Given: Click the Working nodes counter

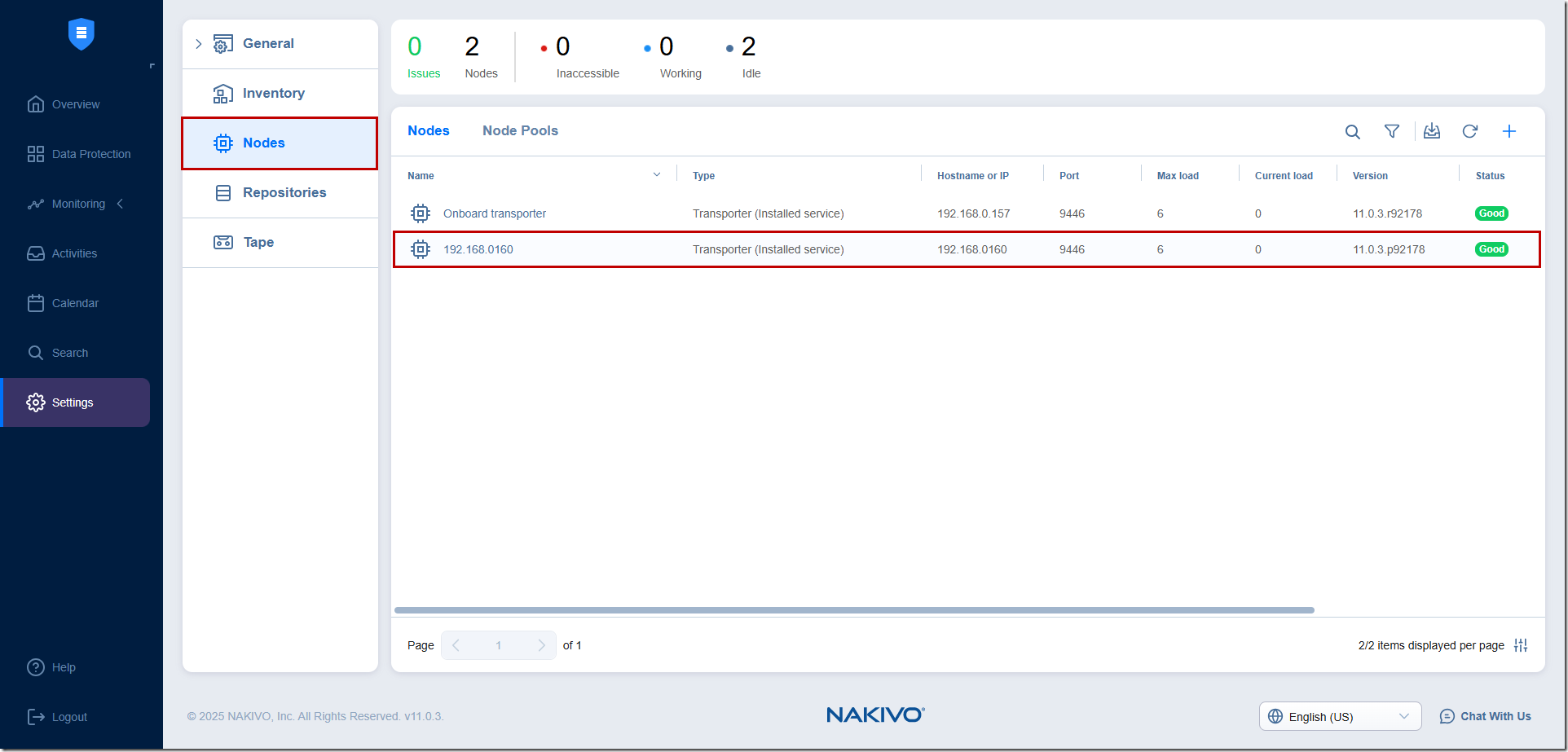Looking at the screenshot, I should [x=672, y=57].
